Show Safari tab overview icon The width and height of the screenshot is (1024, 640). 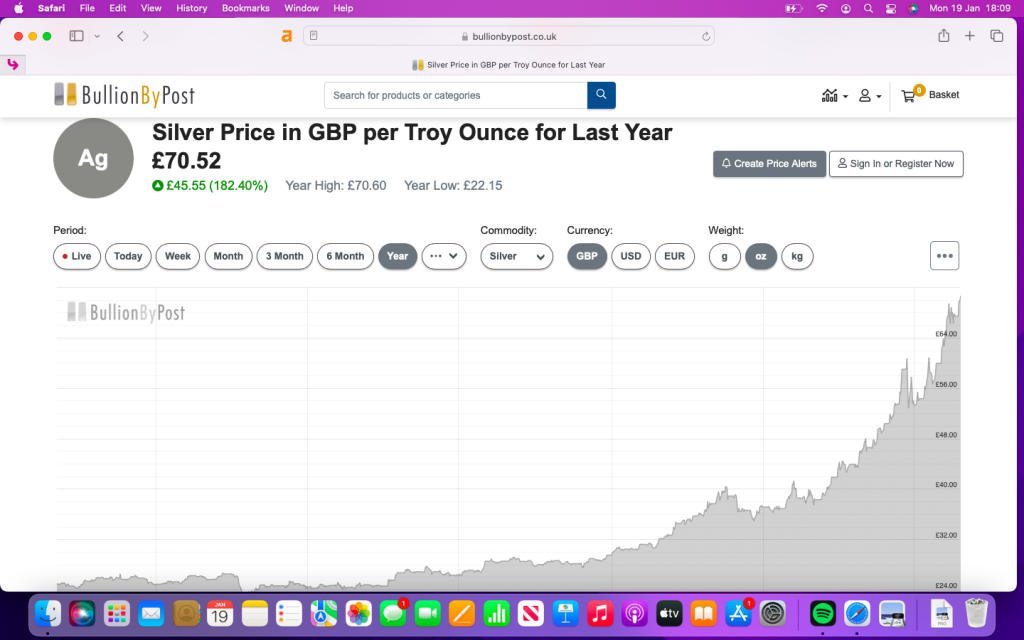(x=996, y=36)
